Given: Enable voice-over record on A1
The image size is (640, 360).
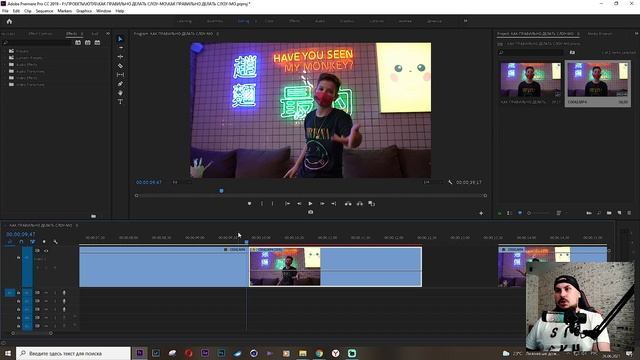Looking at the screenshot, I should [x=64, y=293].
